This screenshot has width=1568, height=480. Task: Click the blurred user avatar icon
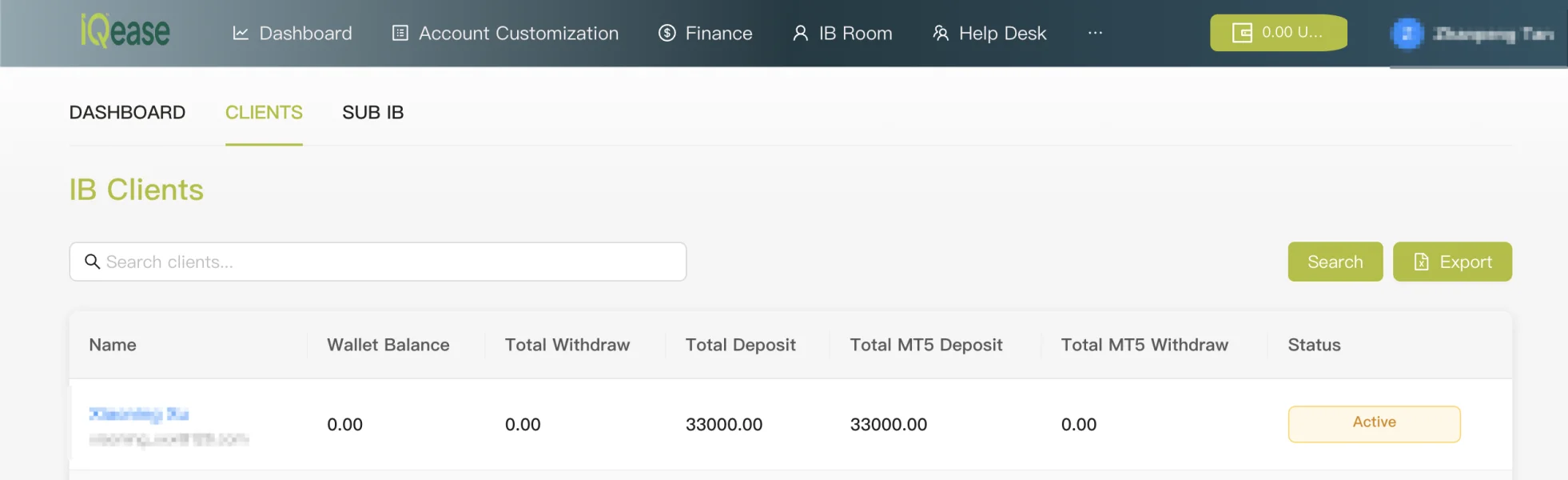1407,34
